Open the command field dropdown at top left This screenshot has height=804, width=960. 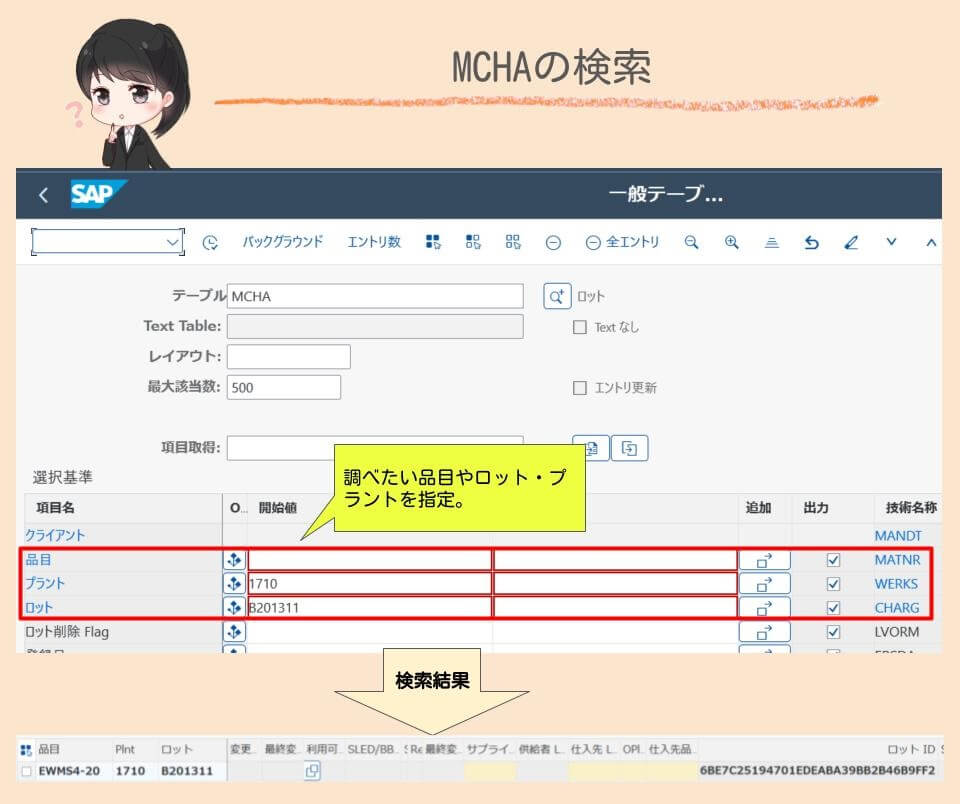tap(172, 241)
